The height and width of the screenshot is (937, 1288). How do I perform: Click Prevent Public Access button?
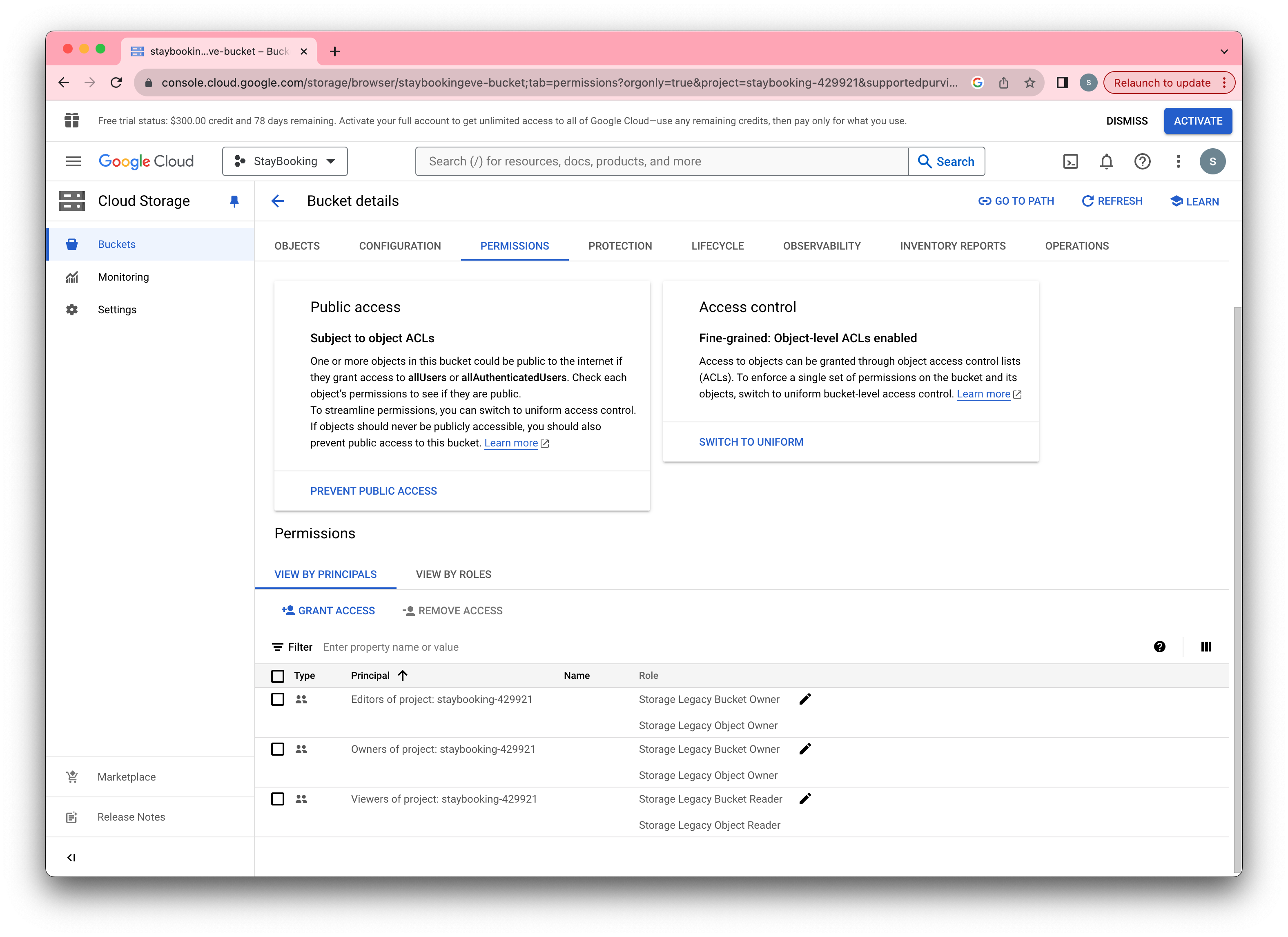[x=374, y=491]
